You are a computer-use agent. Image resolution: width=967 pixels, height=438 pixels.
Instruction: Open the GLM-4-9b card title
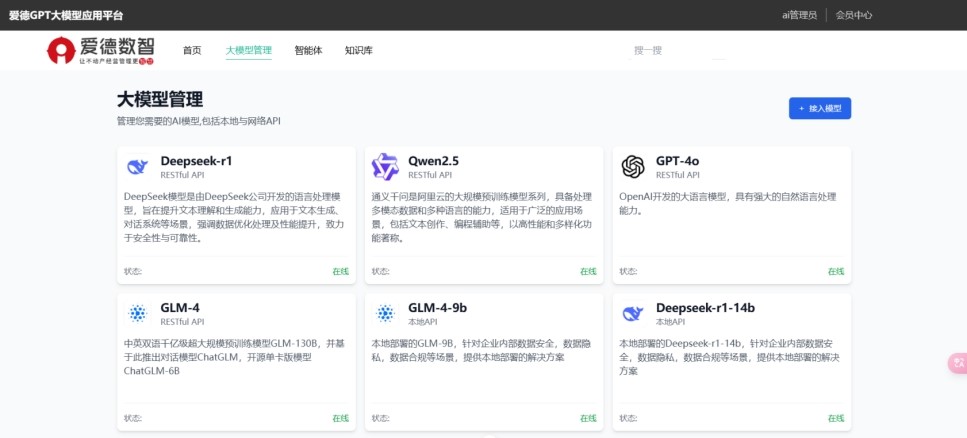tap(438, 308)
